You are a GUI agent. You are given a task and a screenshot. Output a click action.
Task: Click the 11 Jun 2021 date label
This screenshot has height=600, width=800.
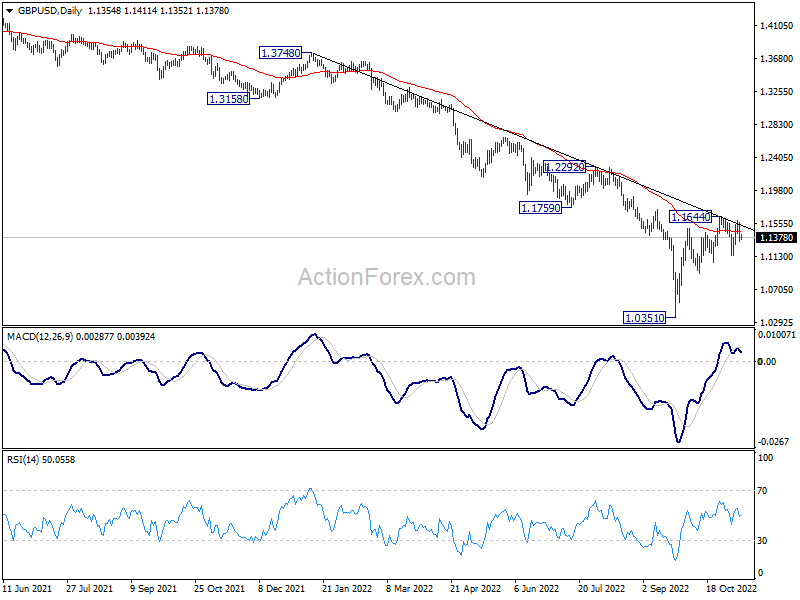point(27,590)
